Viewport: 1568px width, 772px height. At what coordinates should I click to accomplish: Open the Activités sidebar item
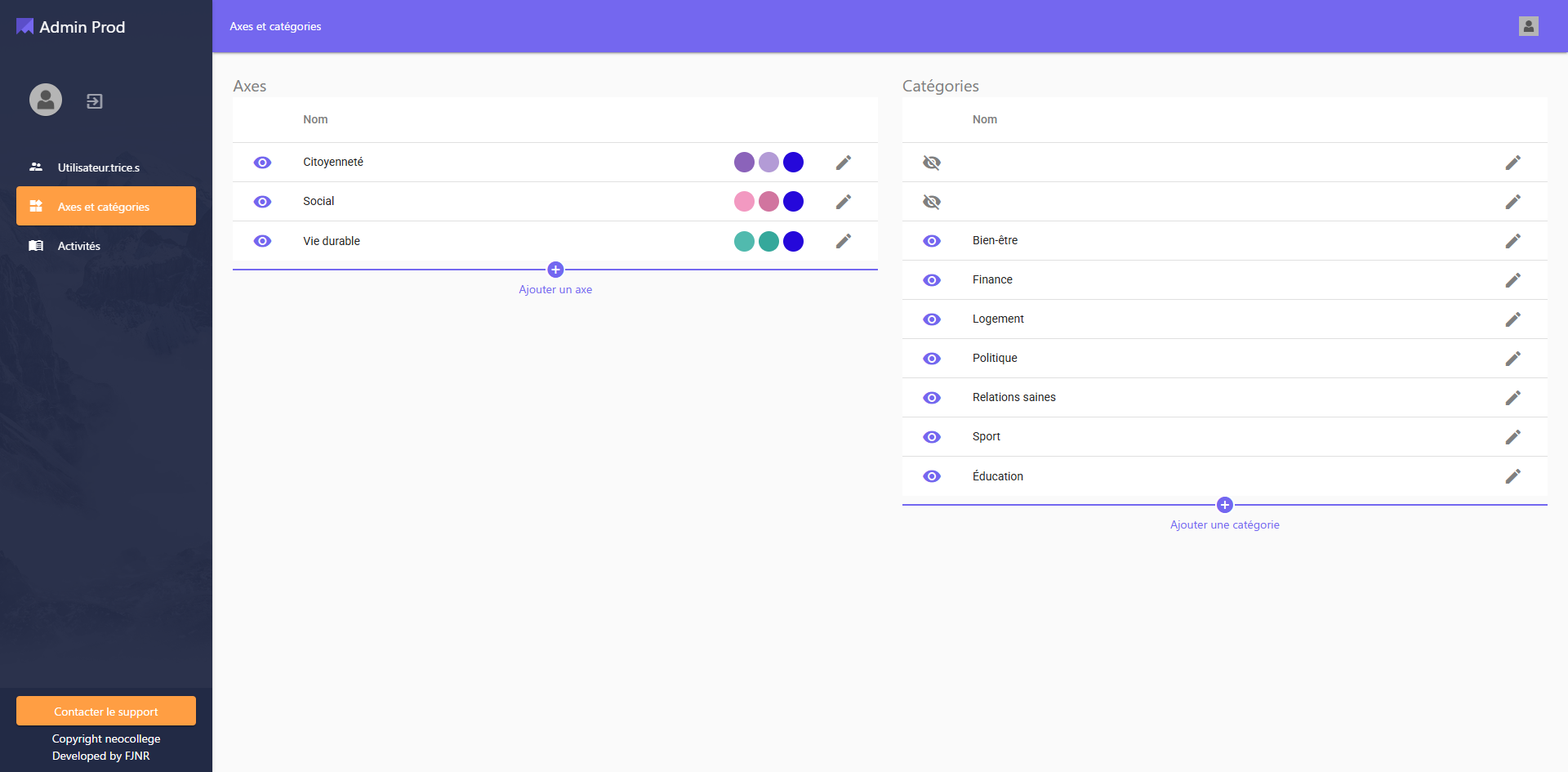(x=106, y=245)
